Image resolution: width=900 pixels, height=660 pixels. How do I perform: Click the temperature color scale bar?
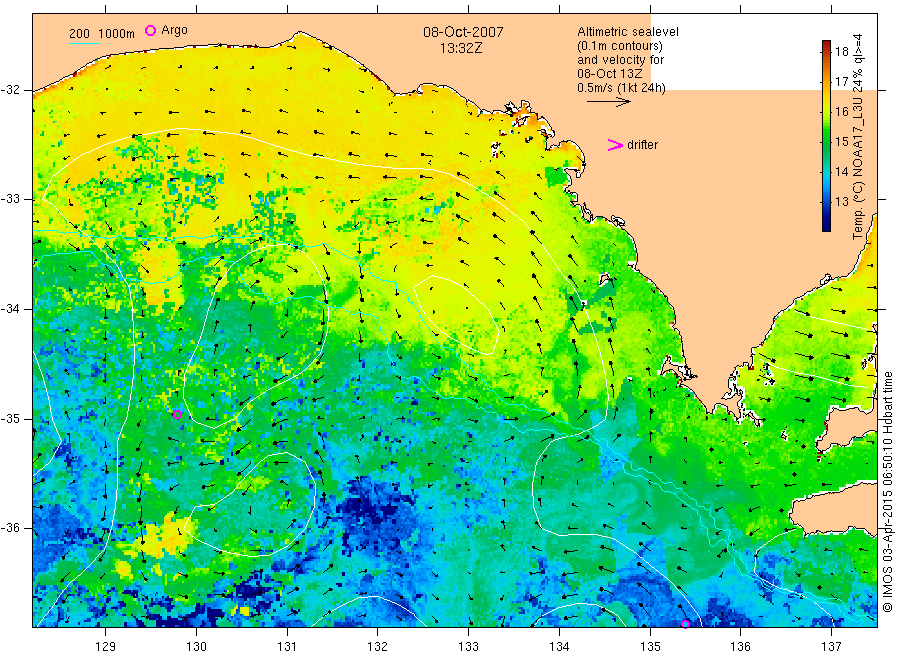pos(827,136)
